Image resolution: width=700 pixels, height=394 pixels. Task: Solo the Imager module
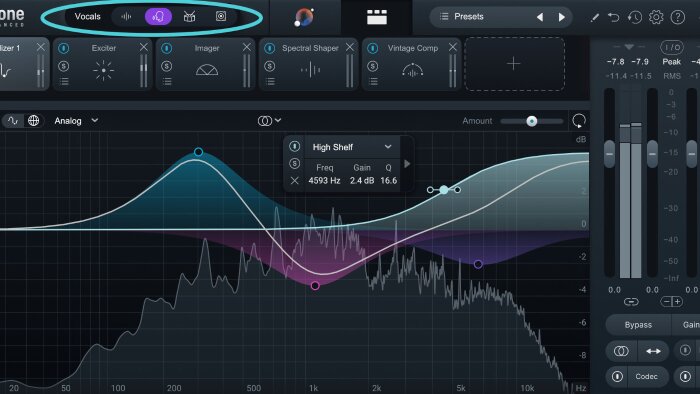point(167,66)
